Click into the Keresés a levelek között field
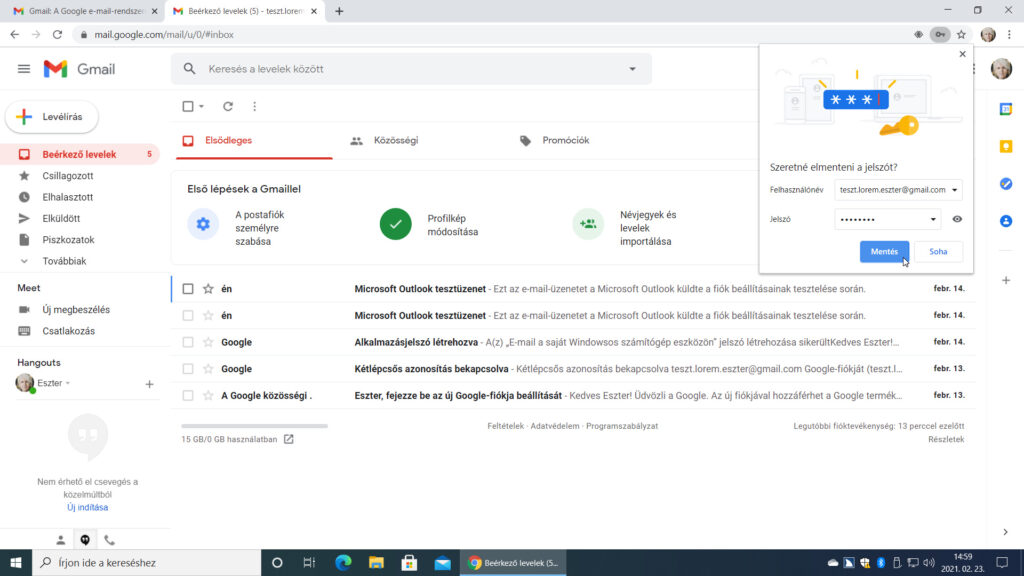Image resolution: width=1024 pixels, height=576 pixels. coord(411,69)
